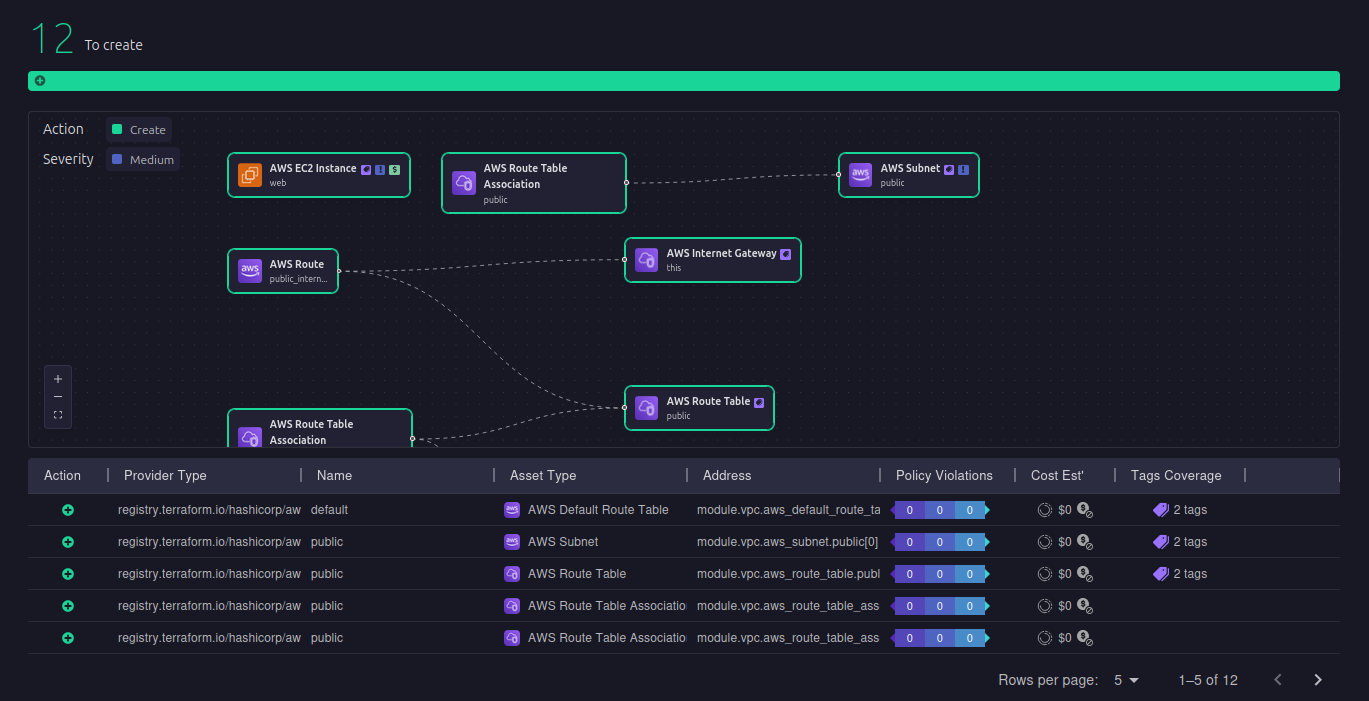
Task: Click the tags icon in the AWS Route Table row
Action: pos(1161,574)
